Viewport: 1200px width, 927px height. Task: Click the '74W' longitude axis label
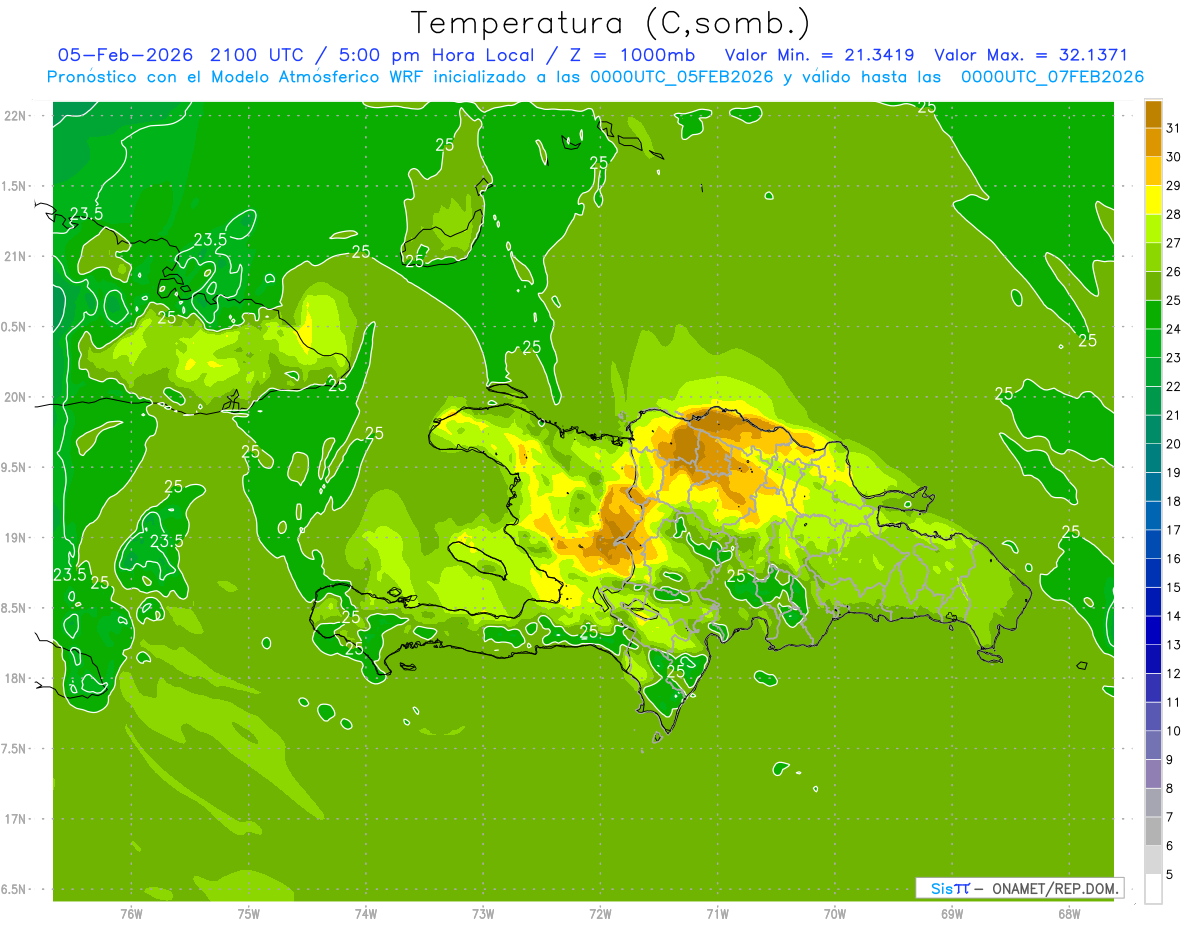(x=366, y=913)
